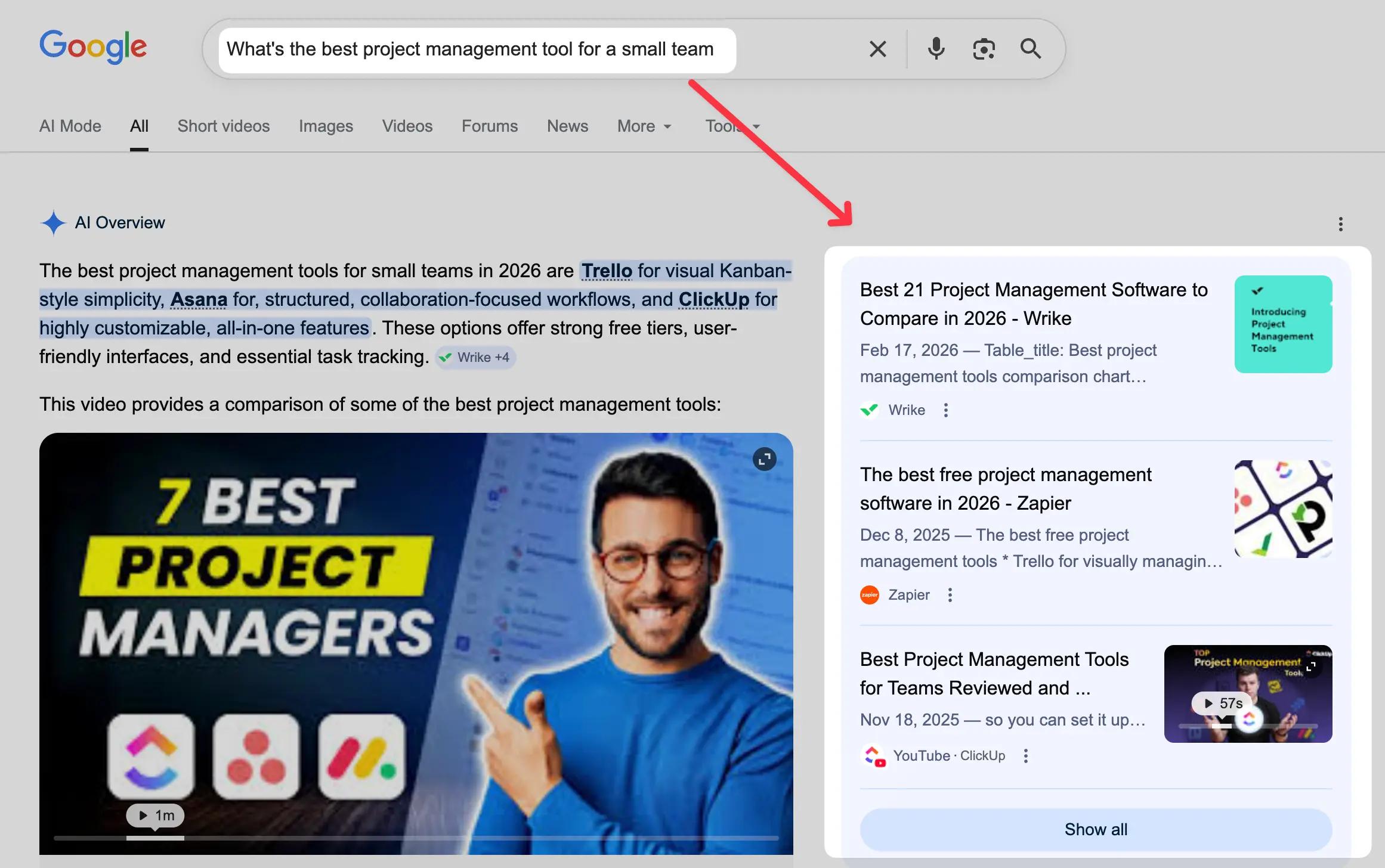Switch to the Images tab
1385x868 pixels.
[326, 126]
